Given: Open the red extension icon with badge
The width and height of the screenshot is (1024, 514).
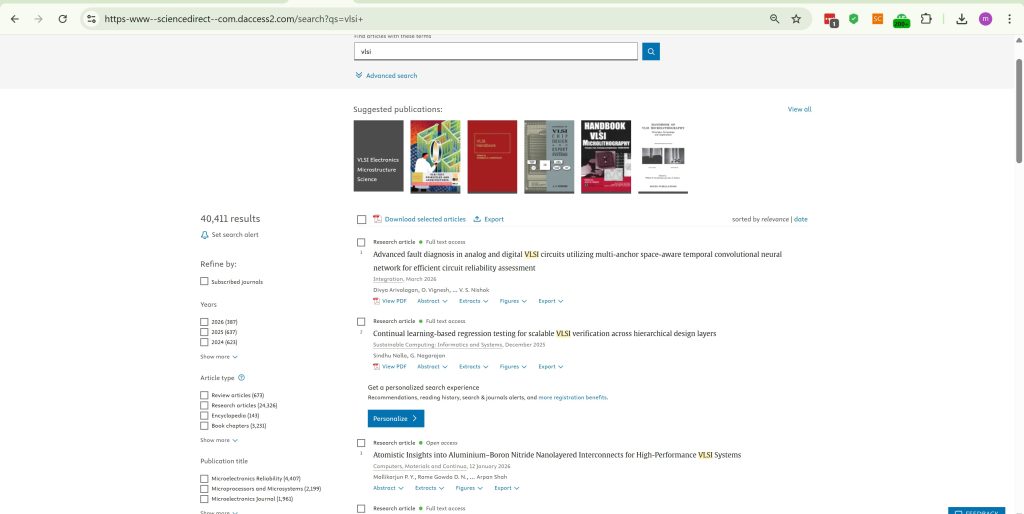Looking at the screenshot, I should click(830, 20).
